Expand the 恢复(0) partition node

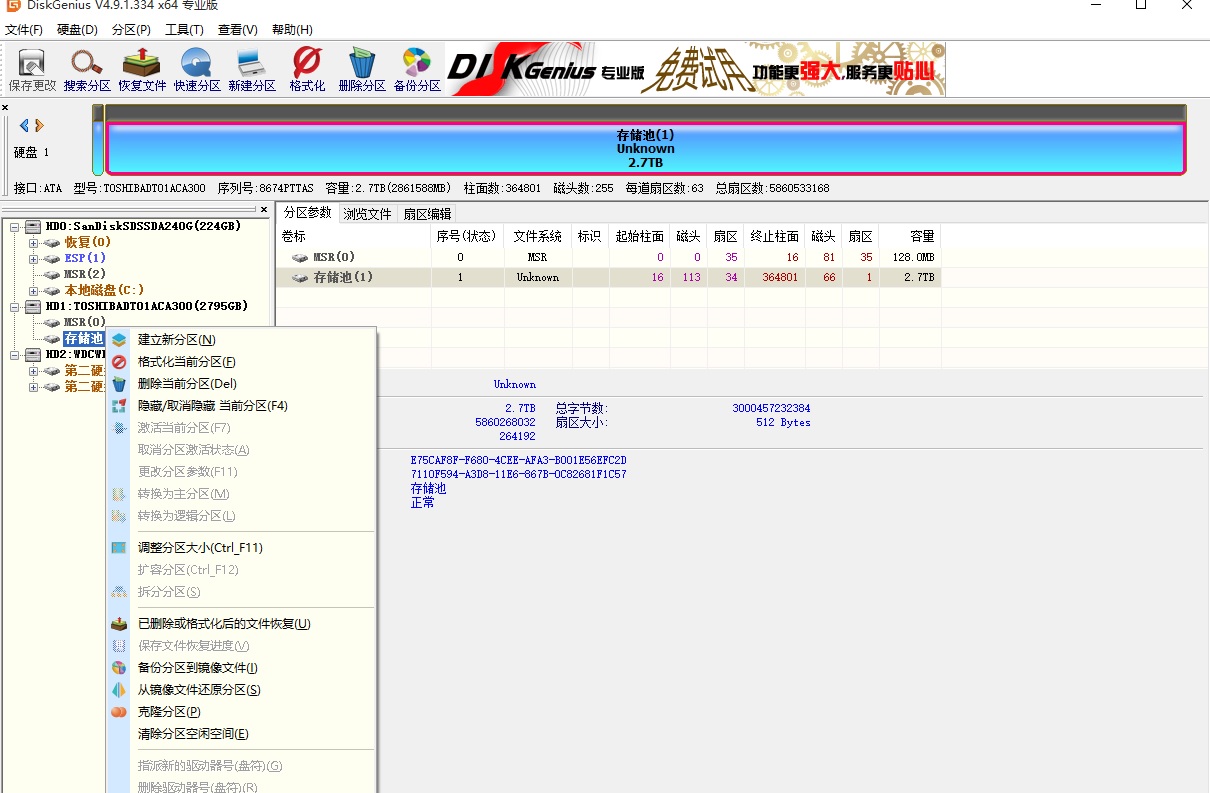33,242
